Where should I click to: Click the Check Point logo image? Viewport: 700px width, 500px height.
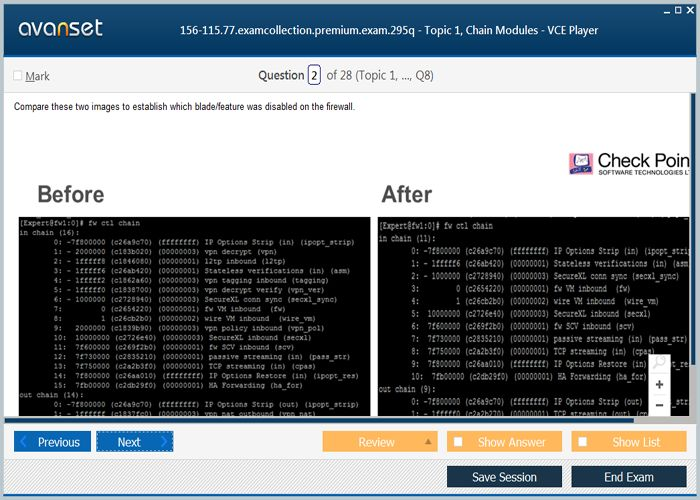628,164
